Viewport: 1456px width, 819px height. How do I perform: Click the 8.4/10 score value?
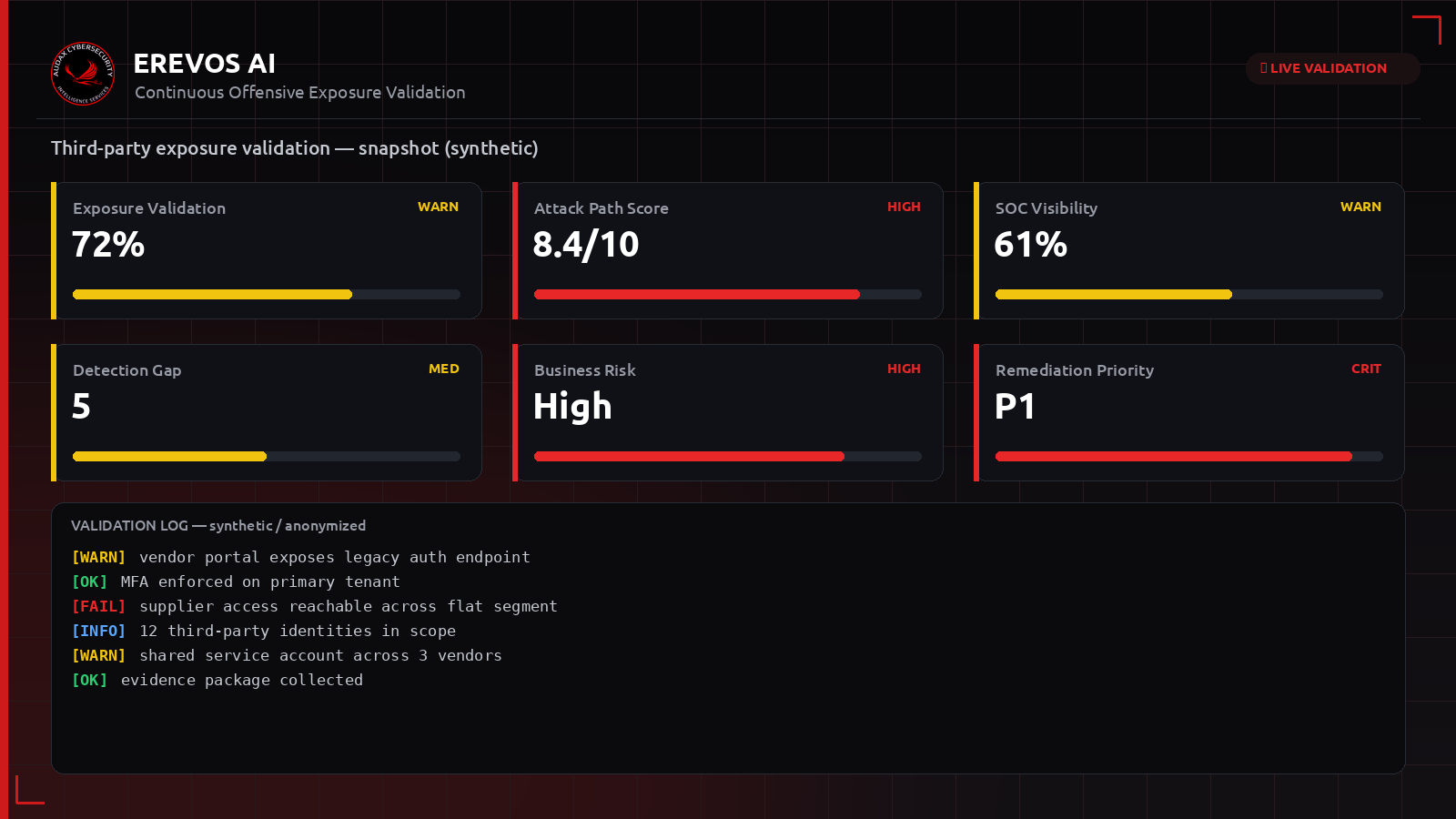pos(586,245)
